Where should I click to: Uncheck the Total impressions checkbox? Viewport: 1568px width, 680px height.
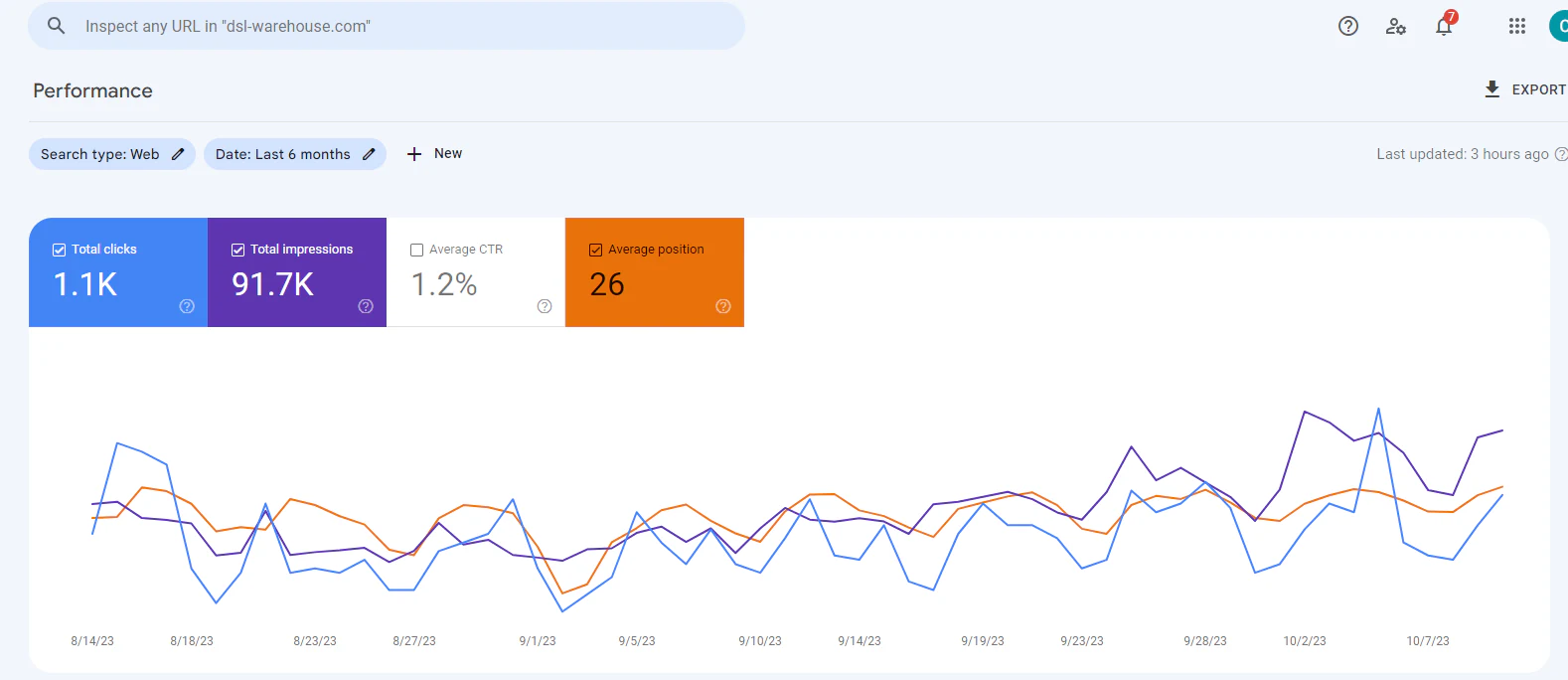pyautogui.click(x=237, y=250)
